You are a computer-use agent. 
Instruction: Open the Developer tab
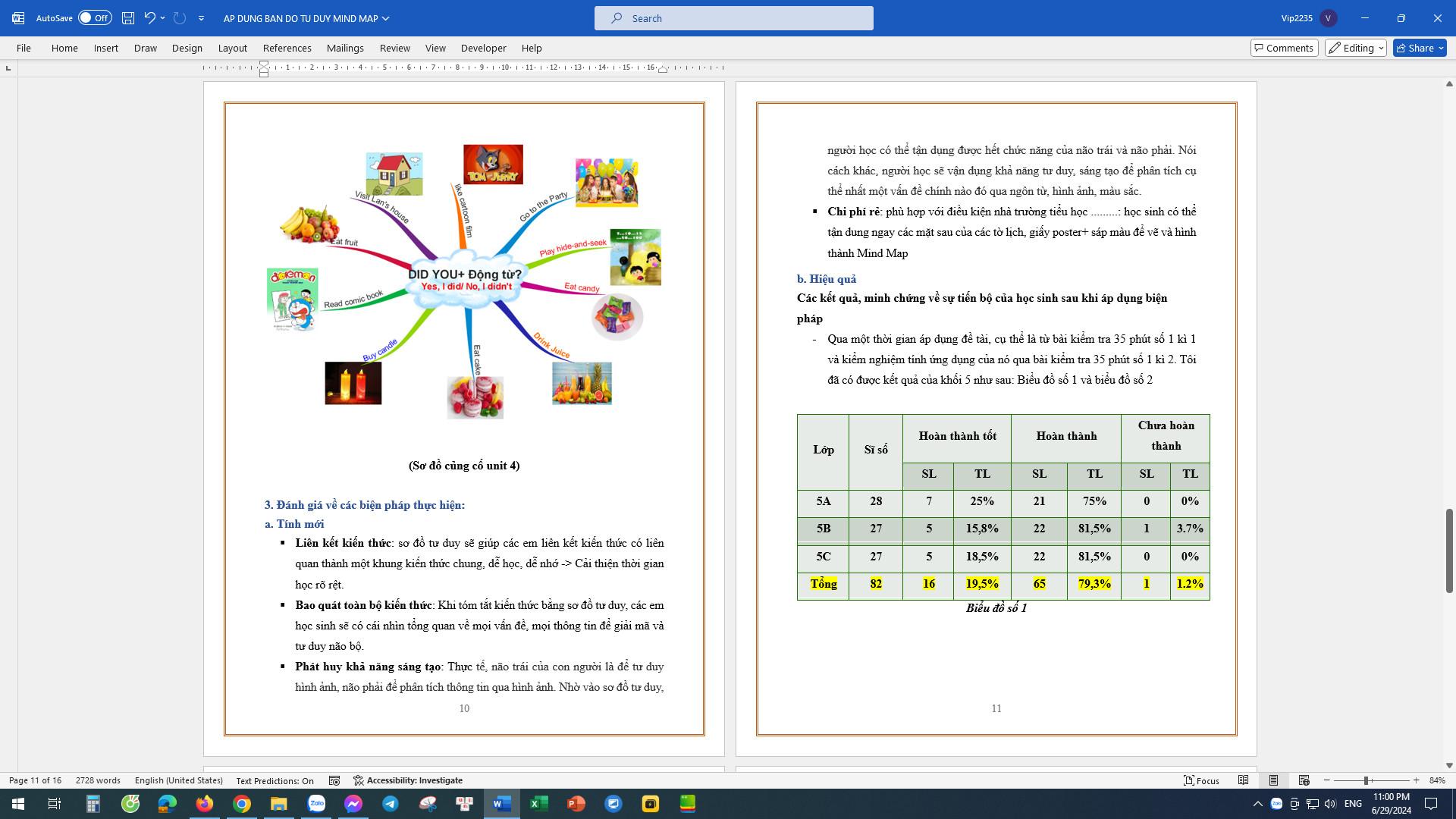[x=483, y=48]
